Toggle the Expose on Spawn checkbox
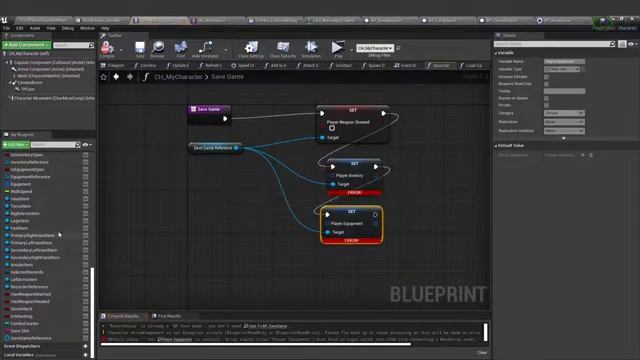The image size is (640, 360). pyautogui.click(x=547, y=98)
